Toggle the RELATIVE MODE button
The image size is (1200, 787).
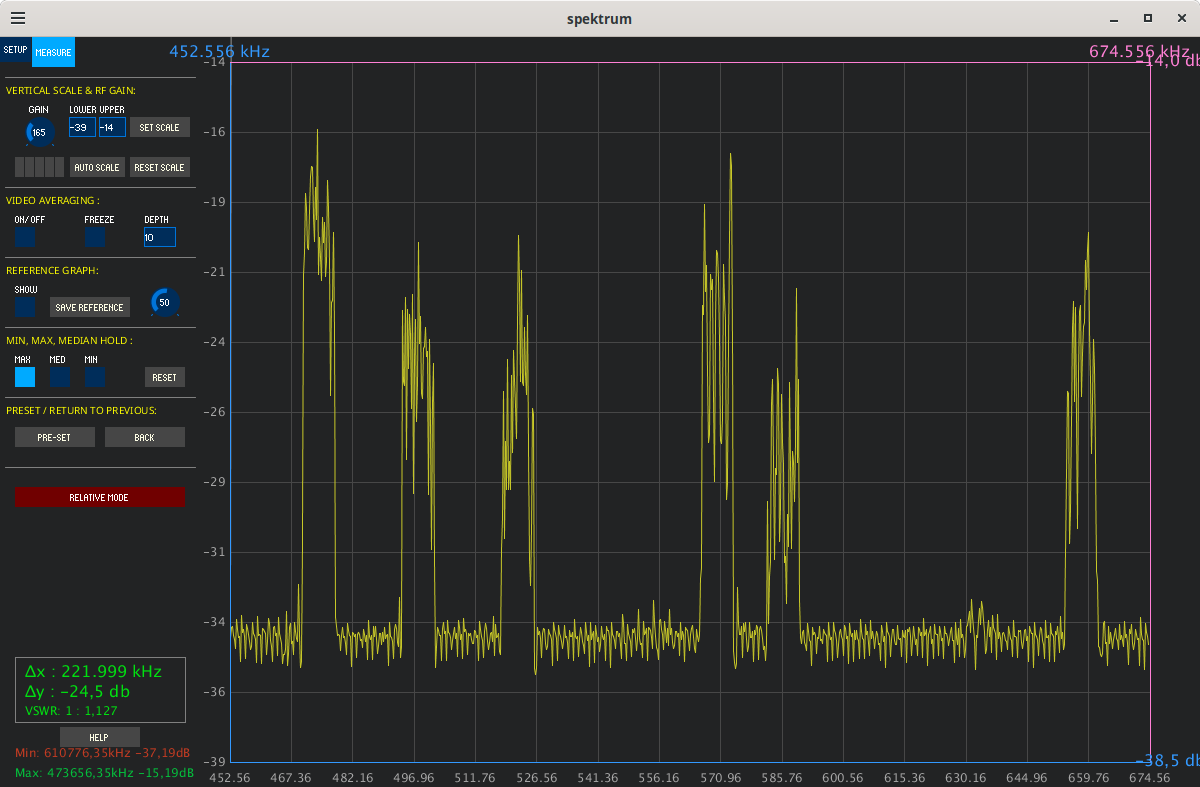click(100, 497)
